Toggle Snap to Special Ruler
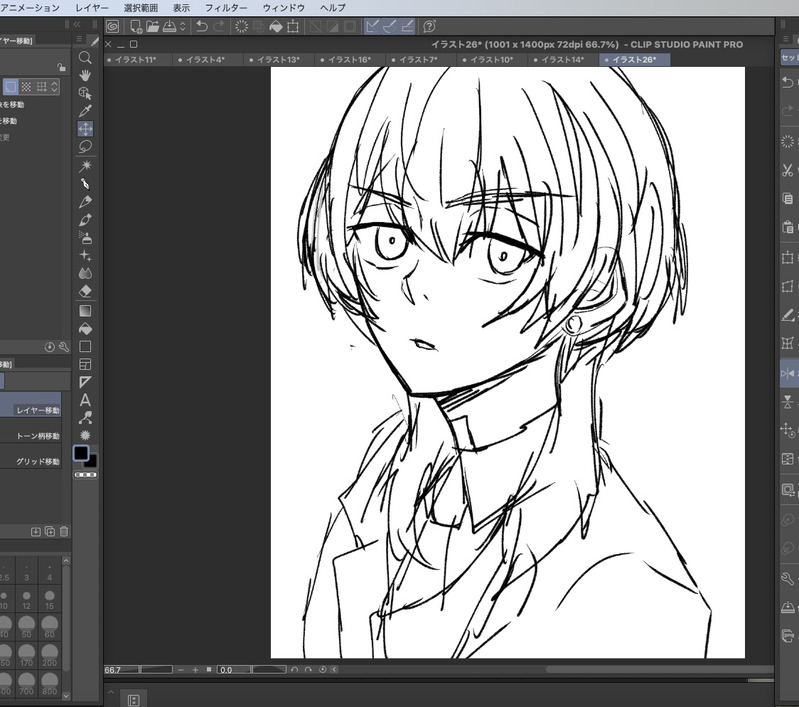The image size is (799, 707). (x=390, y=26)
